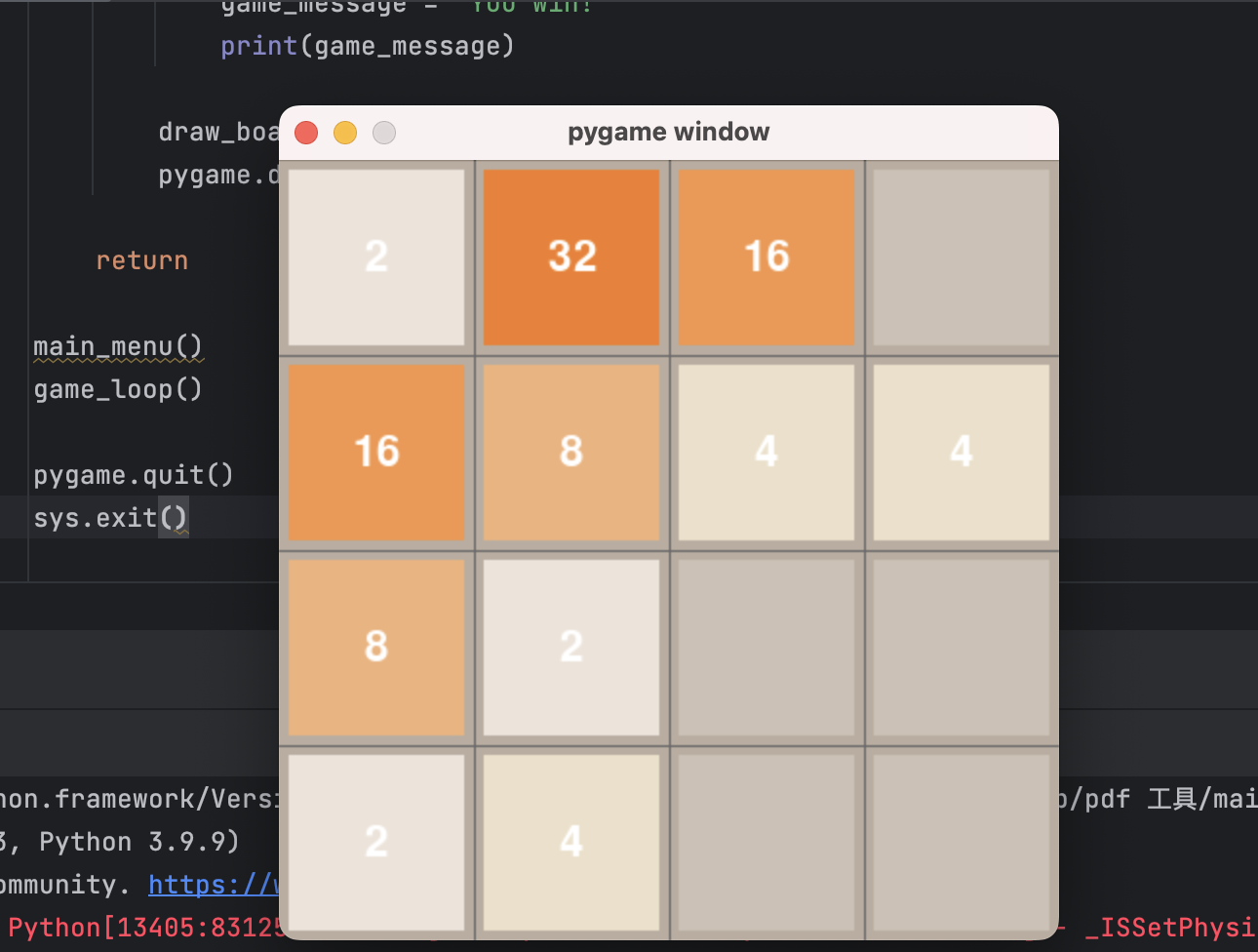Place cursor on sys.exit() line
1258x952 pixels.
(110, 518)
